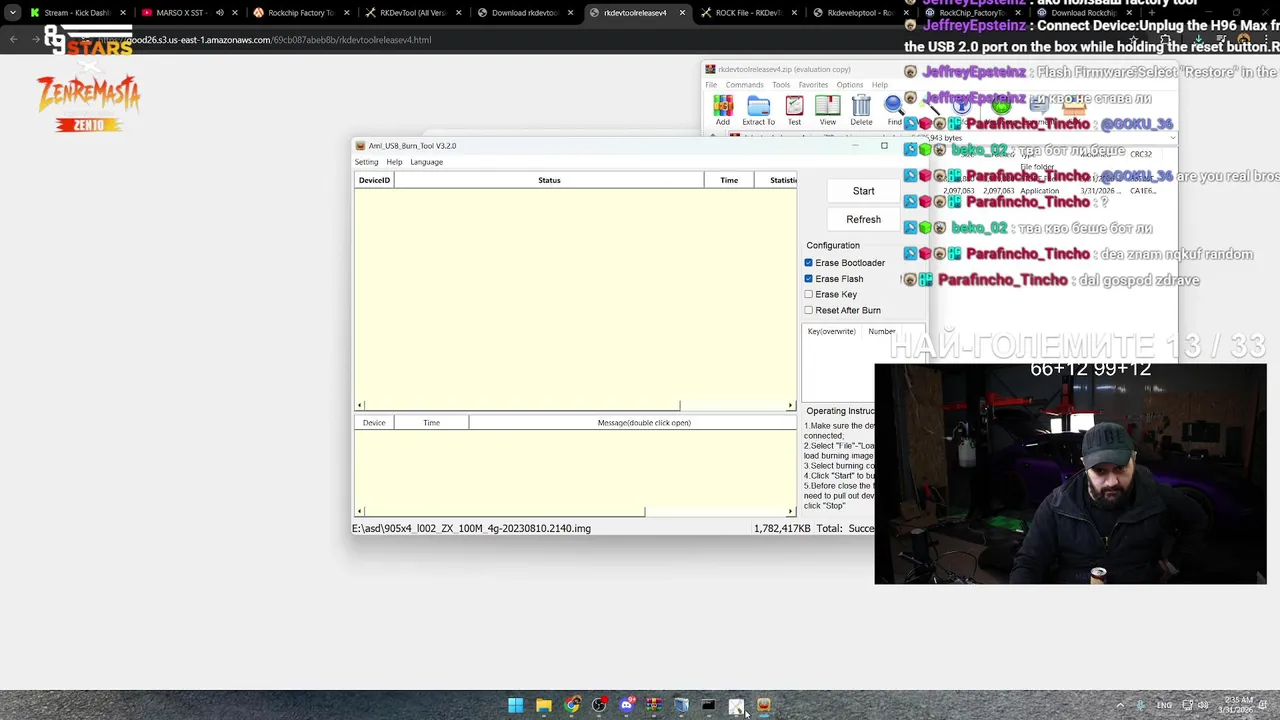This screenshot has width=1280, height=720.
Task: Enable the Reset After Burn checkbox
Action: (809, 310)
